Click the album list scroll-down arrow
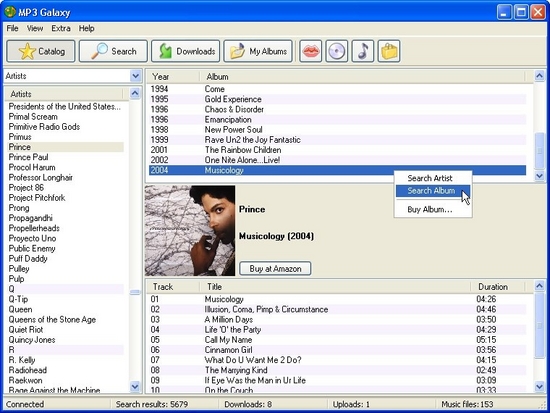This screenshot has height=413, width=550. (539, 175)
